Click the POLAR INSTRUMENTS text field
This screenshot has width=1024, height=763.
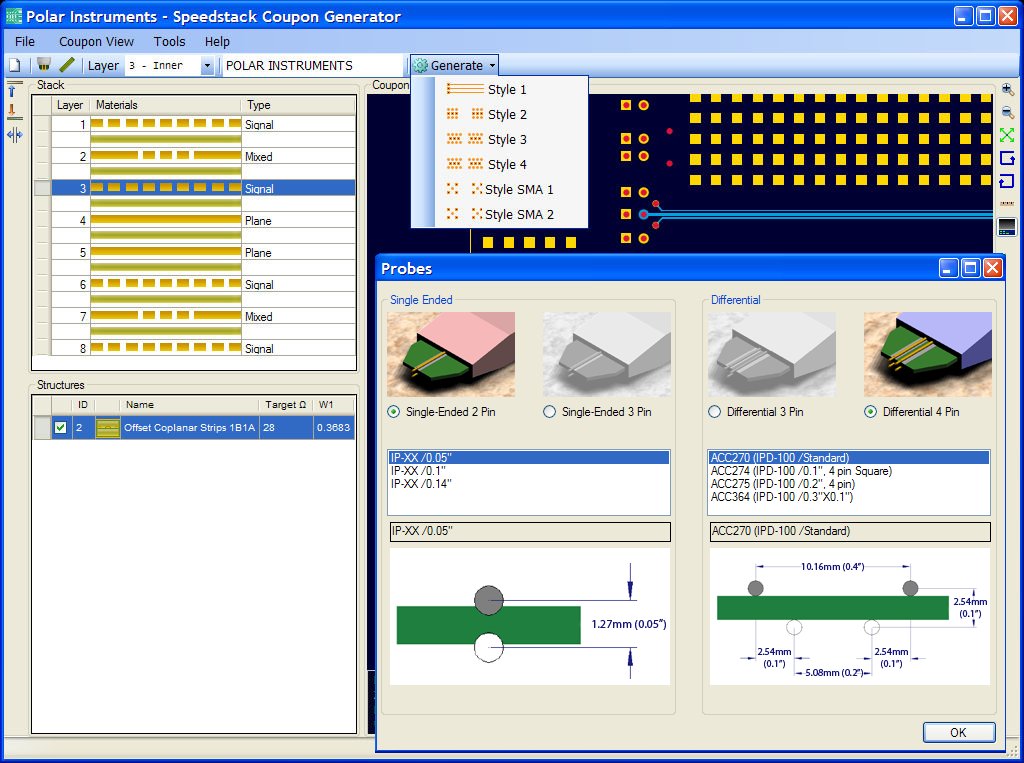coord(313,65)
